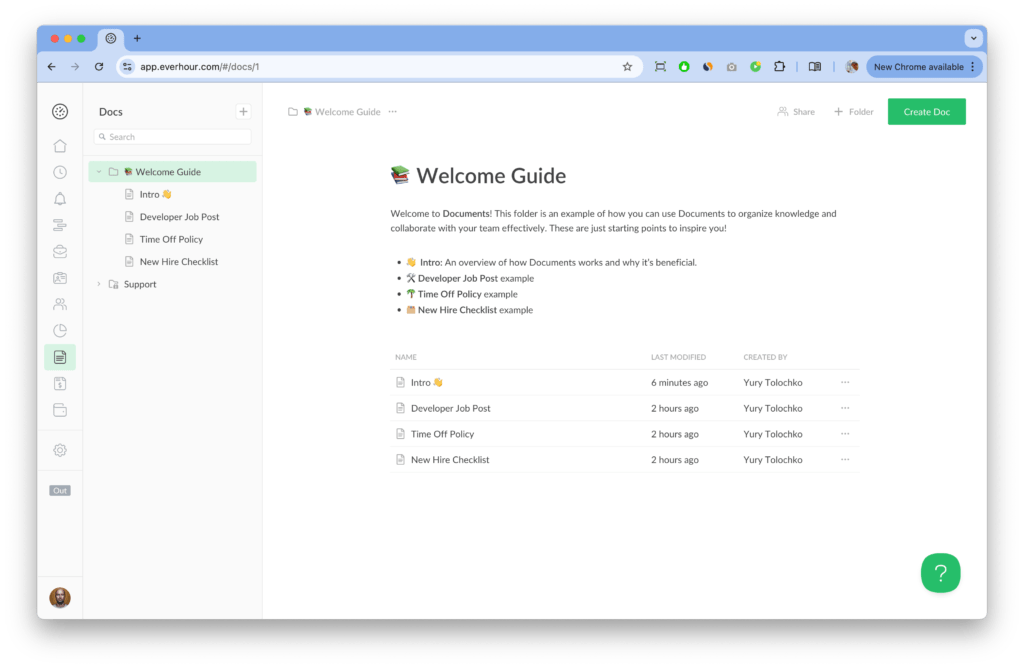Open notifications via the bell icon

(60, 198)
